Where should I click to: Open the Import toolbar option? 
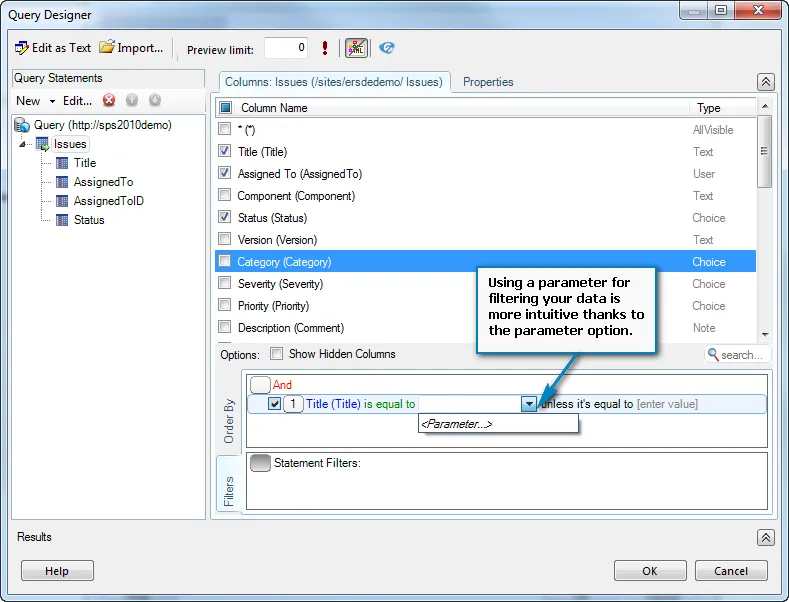click(131, 48)
